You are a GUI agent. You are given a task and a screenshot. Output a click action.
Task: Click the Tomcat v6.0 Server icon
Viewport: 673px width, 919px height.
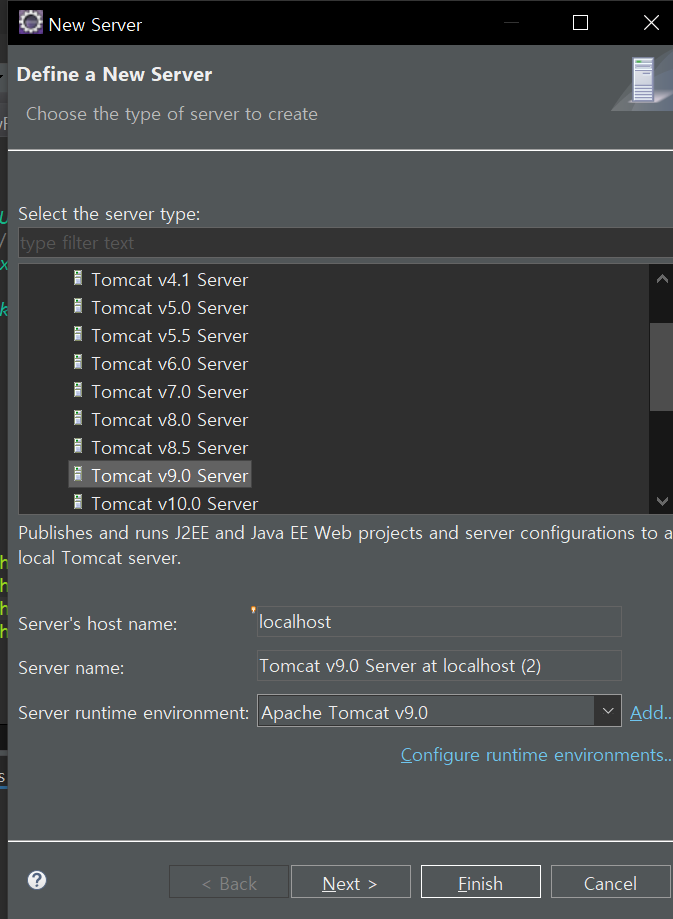click(77, 362)
